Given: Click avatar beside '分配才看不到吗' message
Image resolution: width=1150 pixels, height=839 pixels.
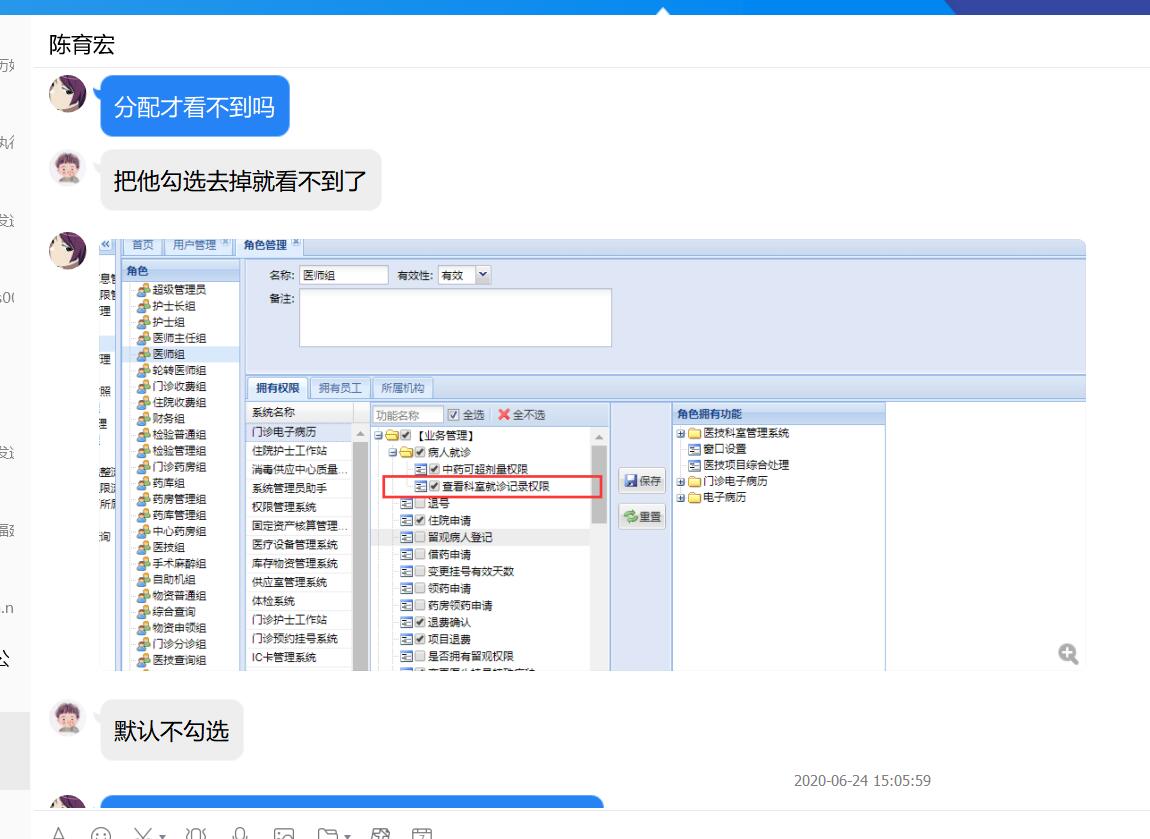Looking at the screenshot, I should coord(67,94).
